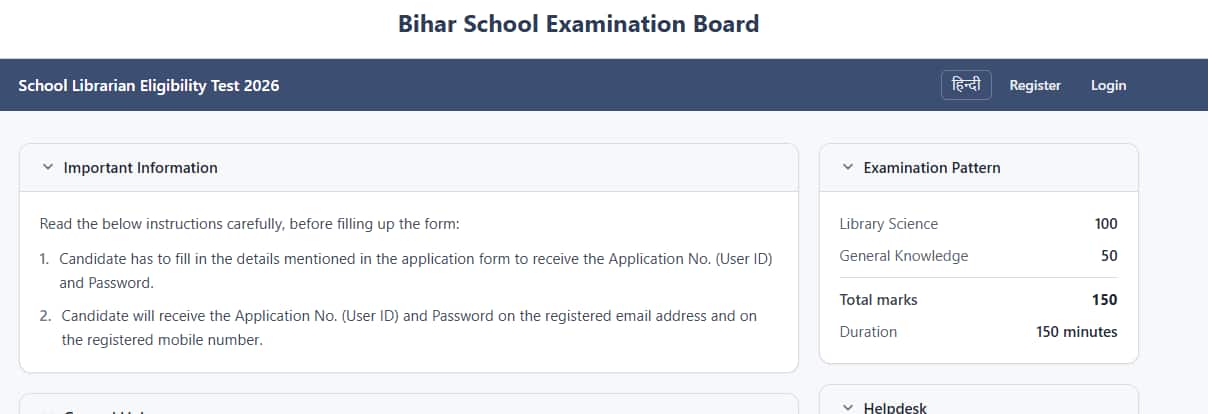This screenshot has height=414, width=1208.
Task: Click the Helpdesk chevron icon
Action: (847, 408)
